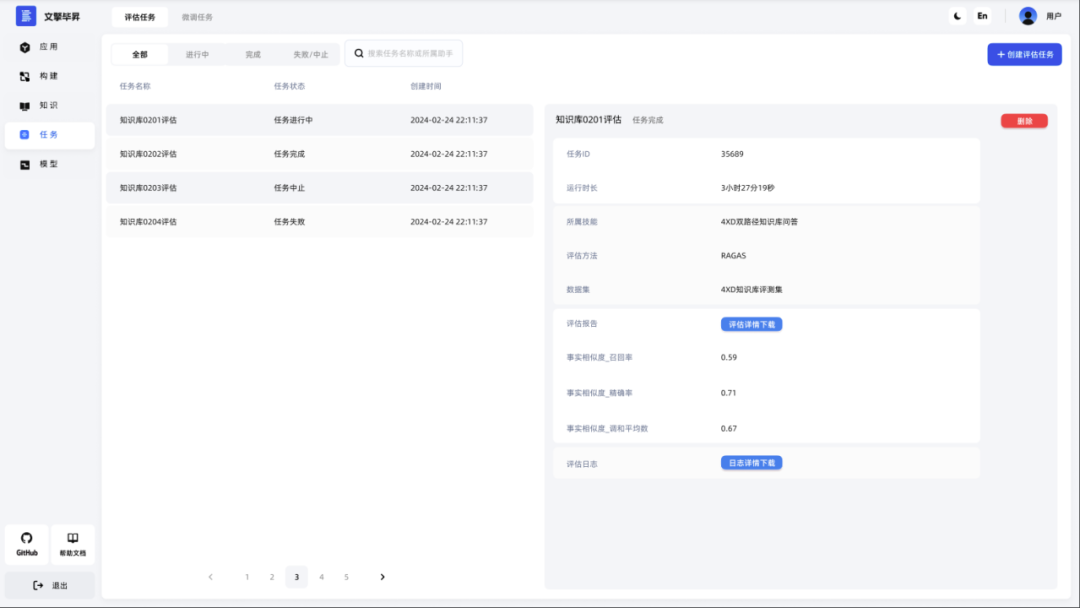Click task ID value 35689
1080x608 pixels.
coord(732,154)
